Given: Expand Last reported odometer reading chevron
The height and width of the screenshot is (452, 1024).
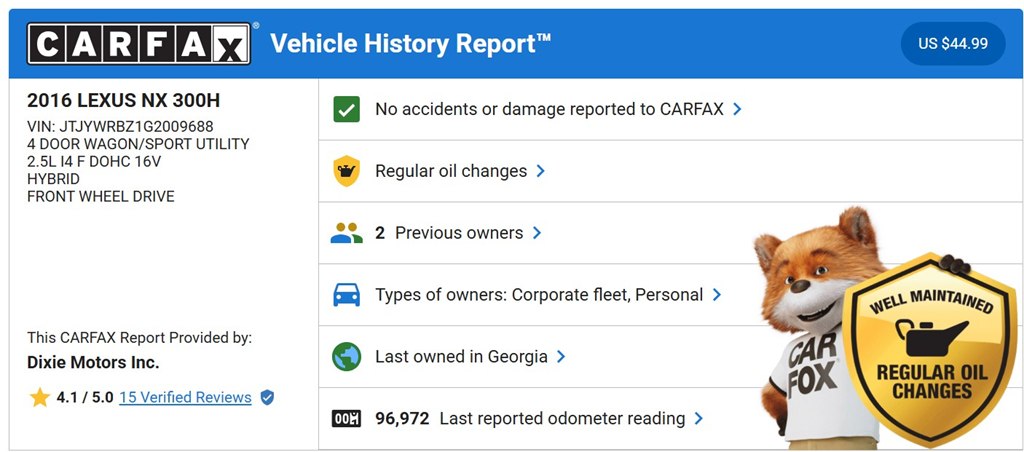Looking at the screenshot, I should pos(698,419).
